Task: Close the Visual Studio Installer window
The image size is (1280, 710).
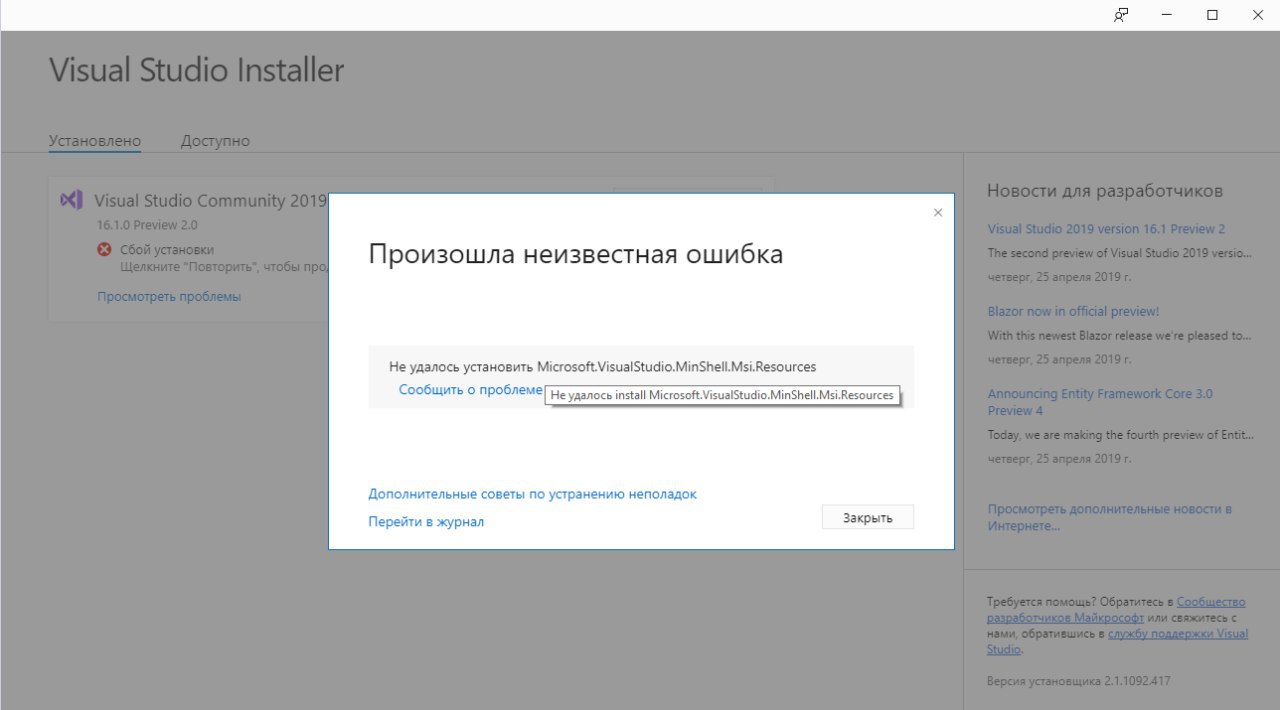Action: click(1258, 15)
